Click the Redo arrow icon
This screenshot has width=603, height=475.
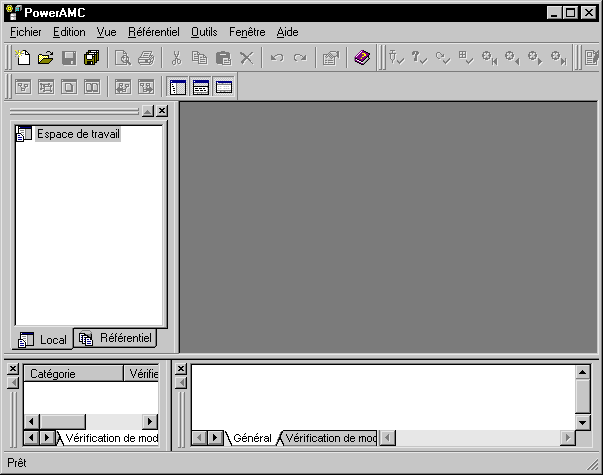tap(300, 58)
